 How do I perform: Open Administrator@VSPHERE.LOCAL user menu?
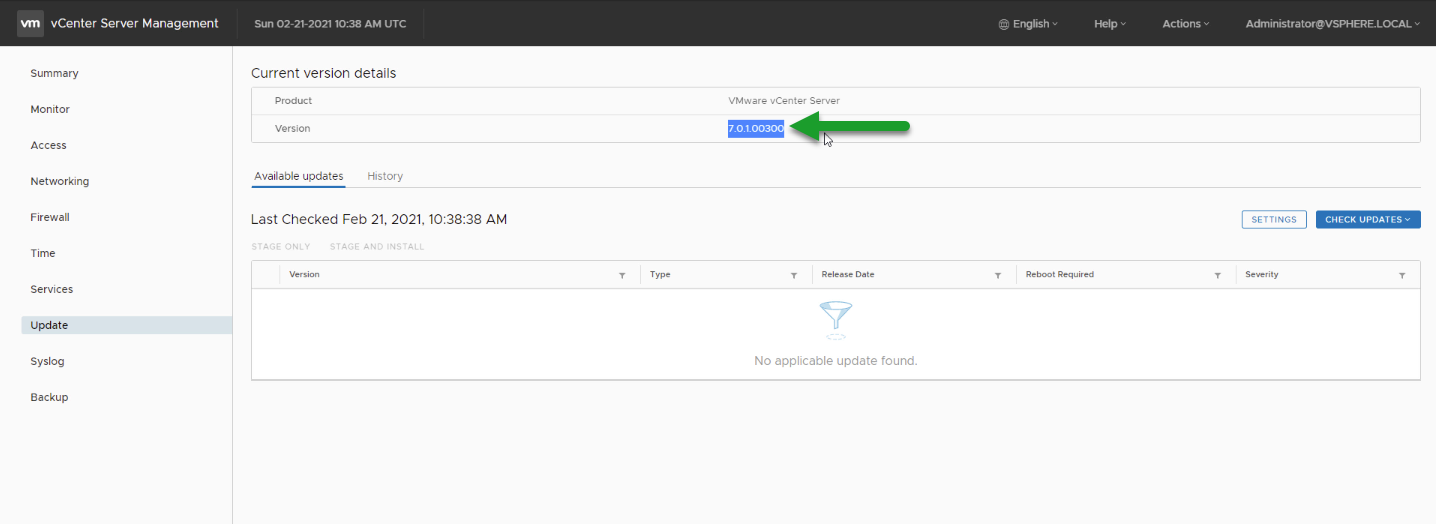pos(1333,24)
